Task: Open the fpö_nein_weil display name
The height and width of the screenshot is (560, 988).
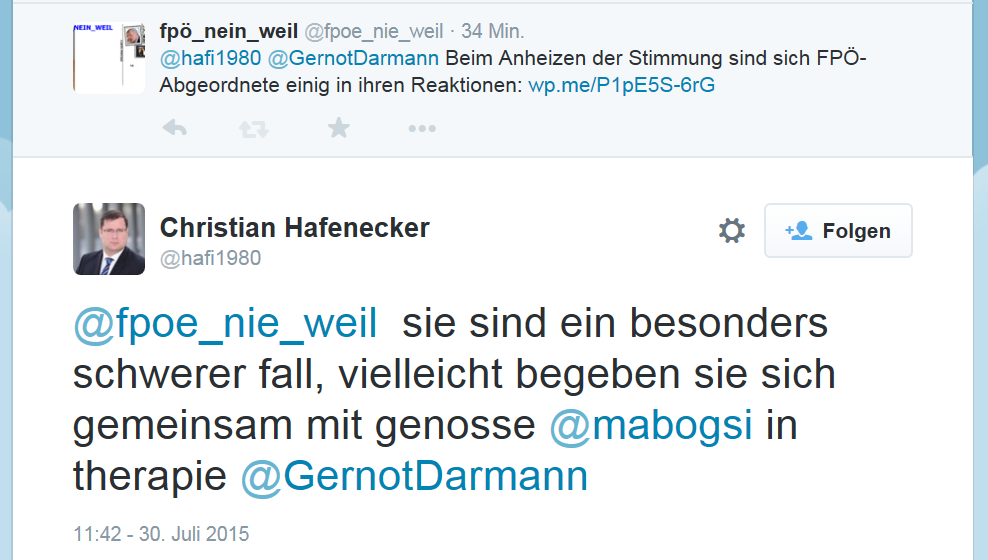Action: (229, 33)
